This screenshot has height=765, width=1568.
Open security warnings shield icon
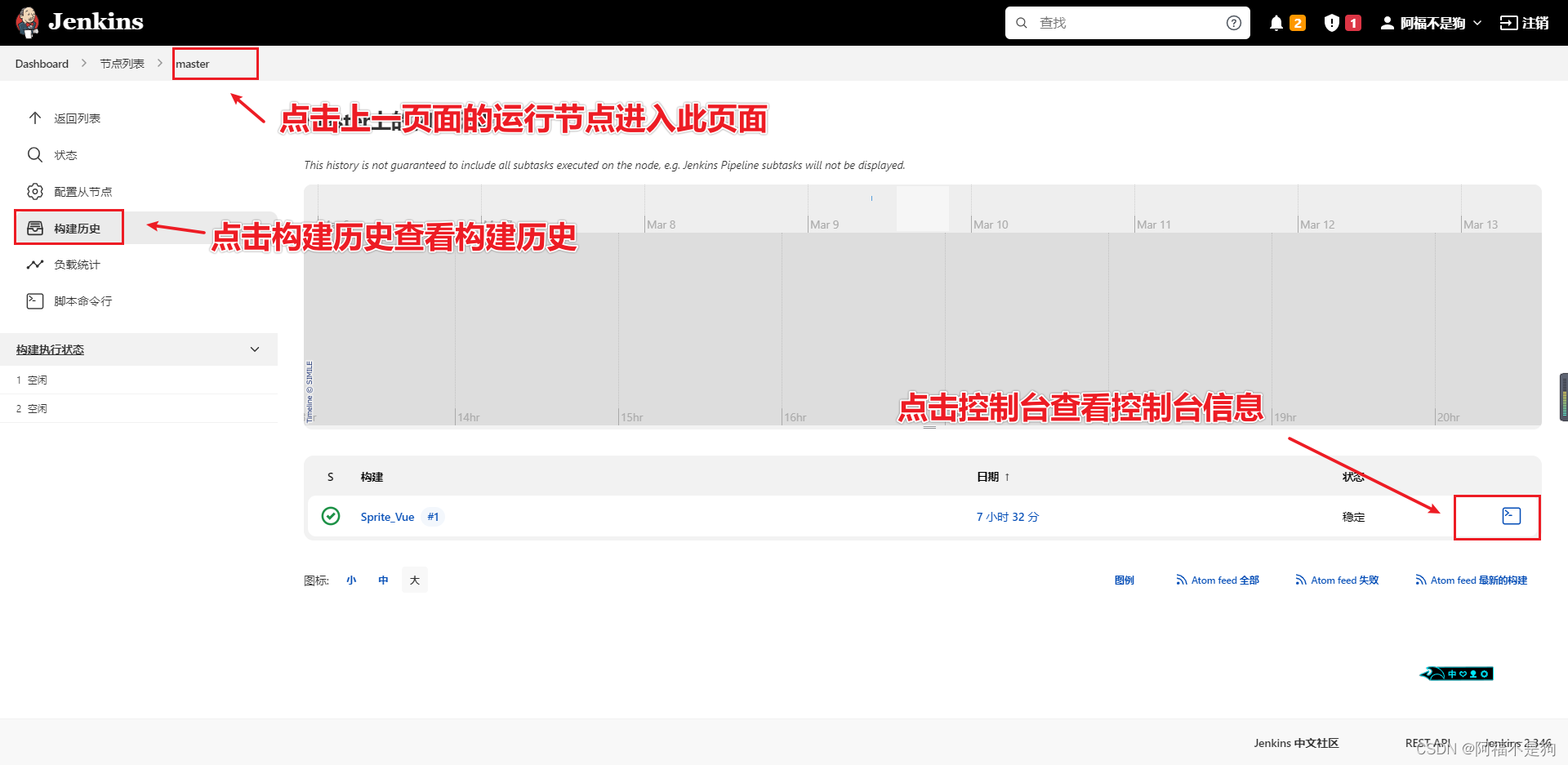pos(1331,23)
